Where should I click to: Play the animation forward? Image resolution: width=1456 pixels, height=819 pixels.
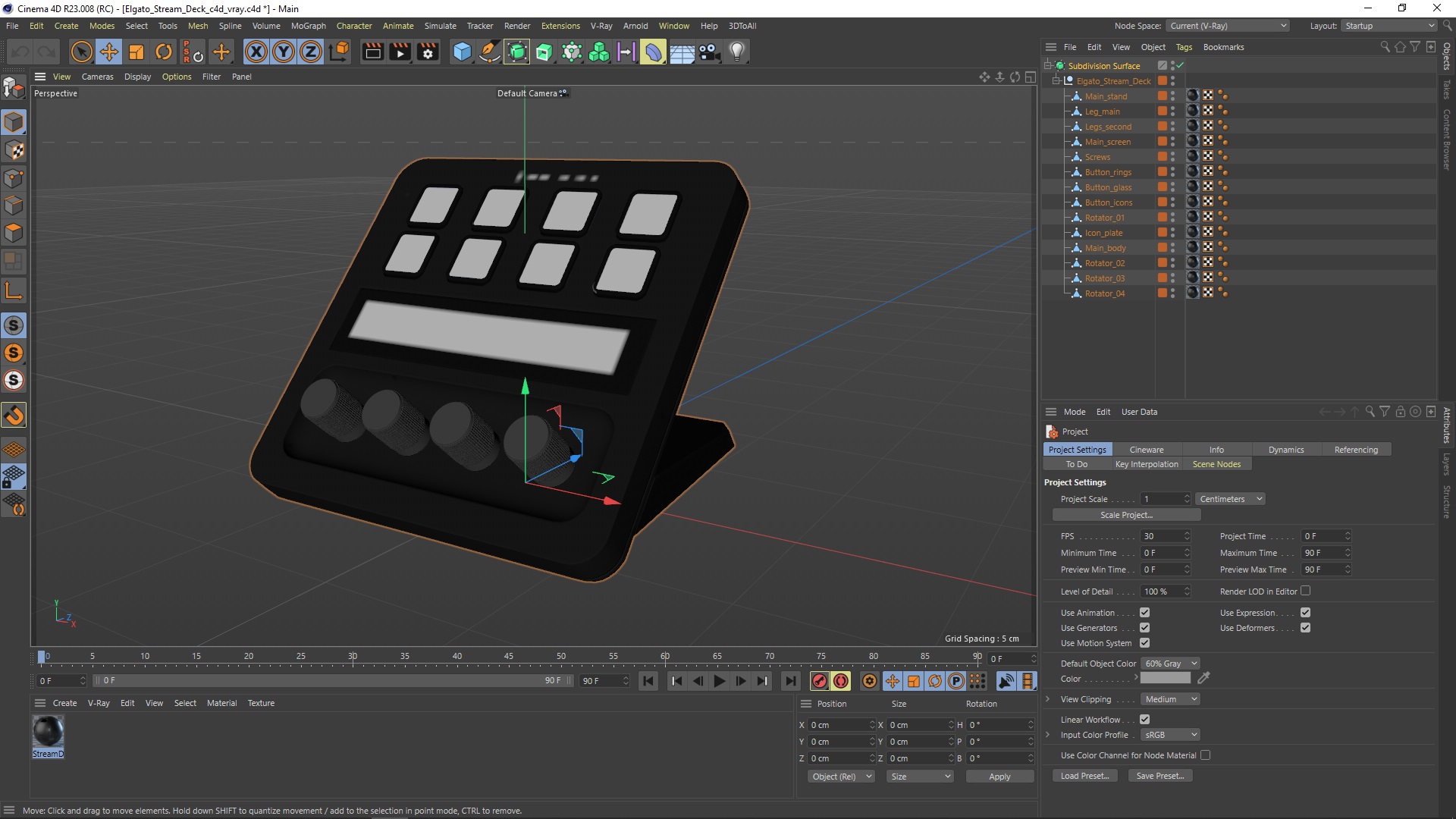pos(720,681)
